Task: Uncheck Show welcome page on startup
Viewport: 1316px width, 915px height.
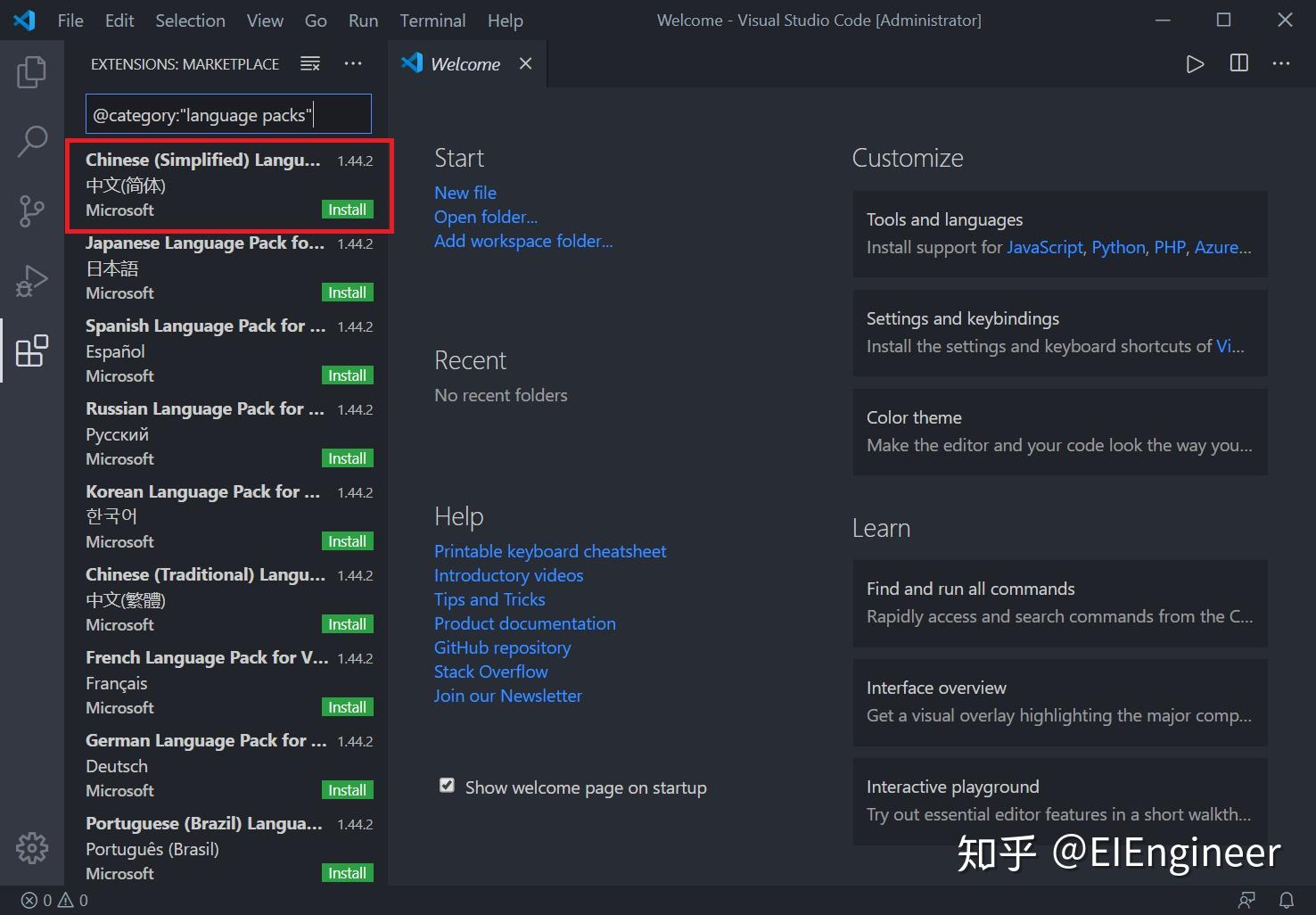Action: [446, 785]
